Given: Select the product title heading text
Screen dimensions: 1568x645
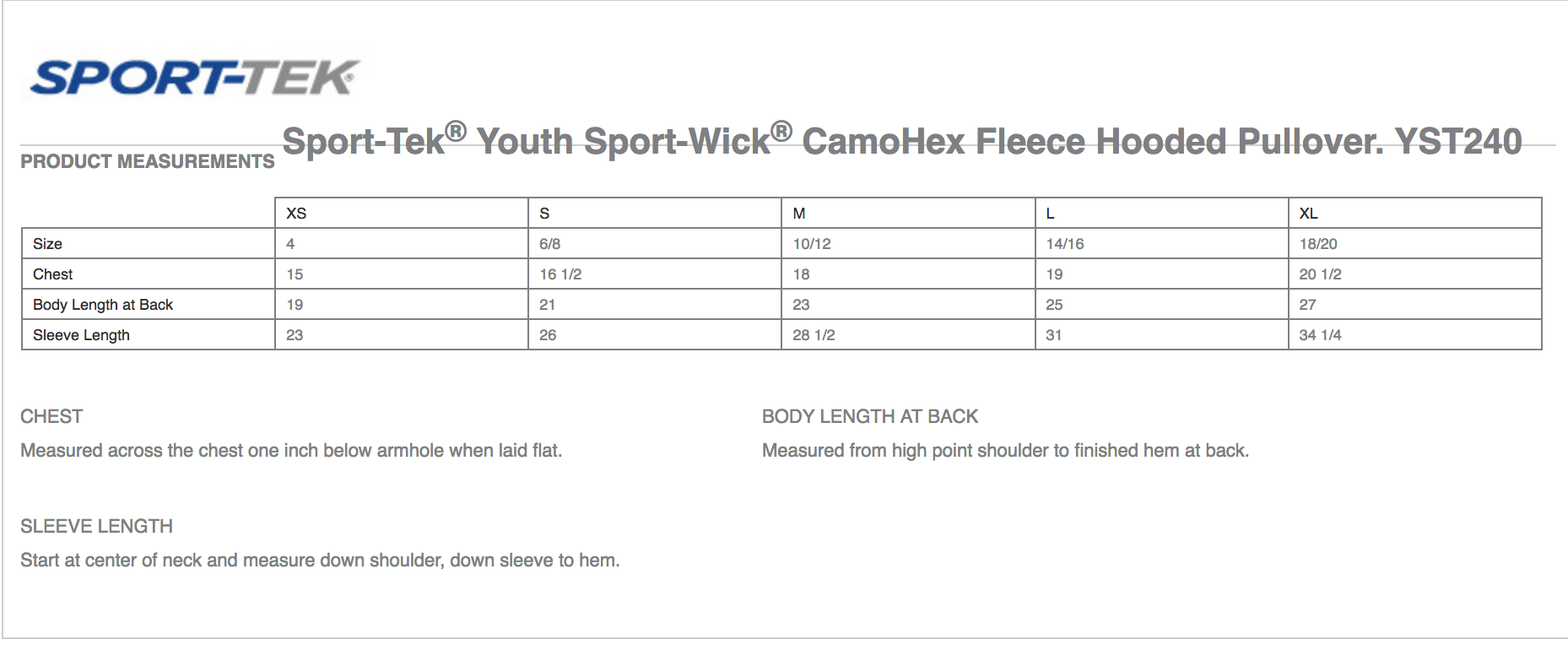Looking at the screenshot, I should [x=901, y=140].
